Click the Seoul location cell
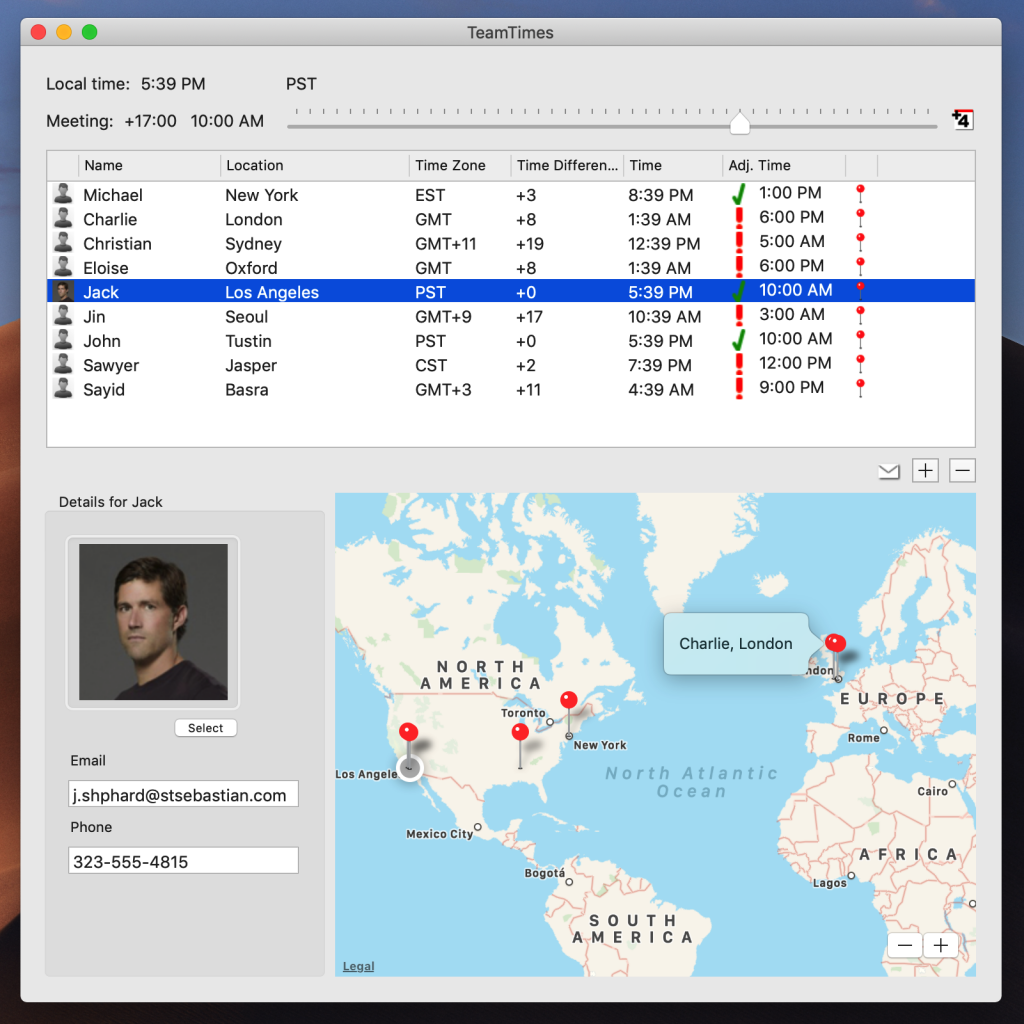1024x1024 pixels. click(x=247, y=317)
